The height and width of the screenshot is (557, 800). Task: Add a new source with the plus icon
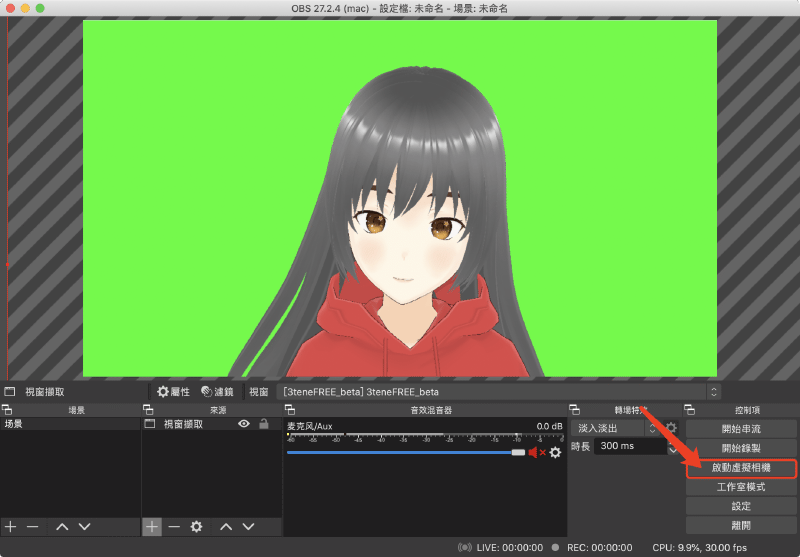(x=152, y=526)
